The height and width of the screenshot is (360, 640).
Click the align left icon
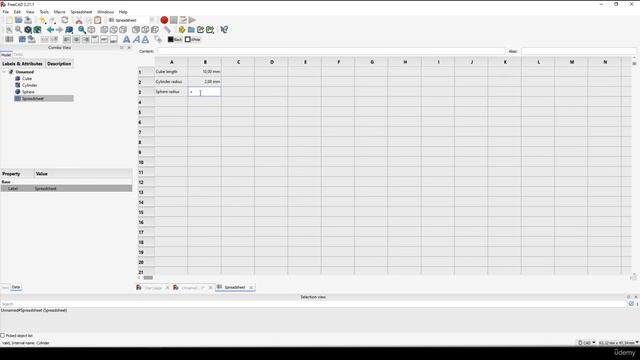67,40
